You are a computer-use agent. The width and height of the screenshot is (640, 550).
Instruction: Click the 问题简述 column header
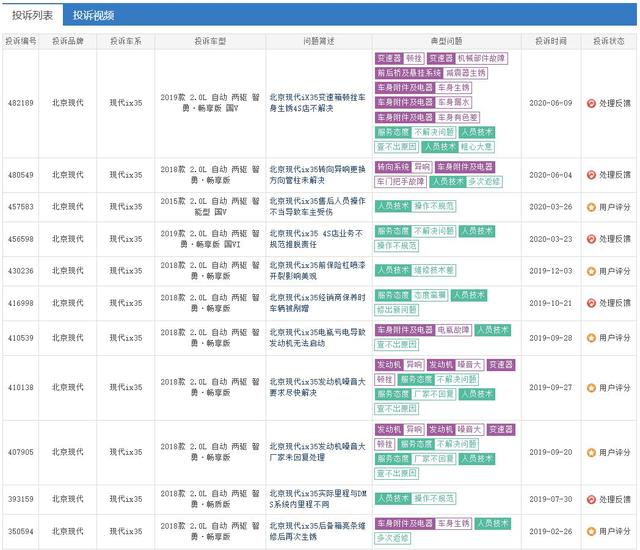point(319,41)
